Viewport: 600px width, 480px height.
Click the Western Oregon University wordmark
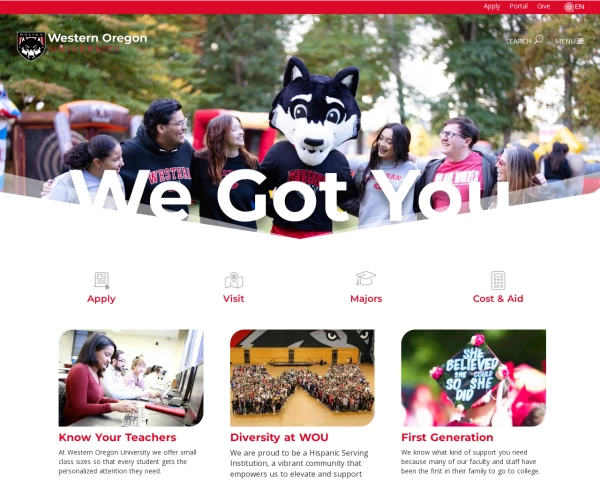click(x=98, y=43)
